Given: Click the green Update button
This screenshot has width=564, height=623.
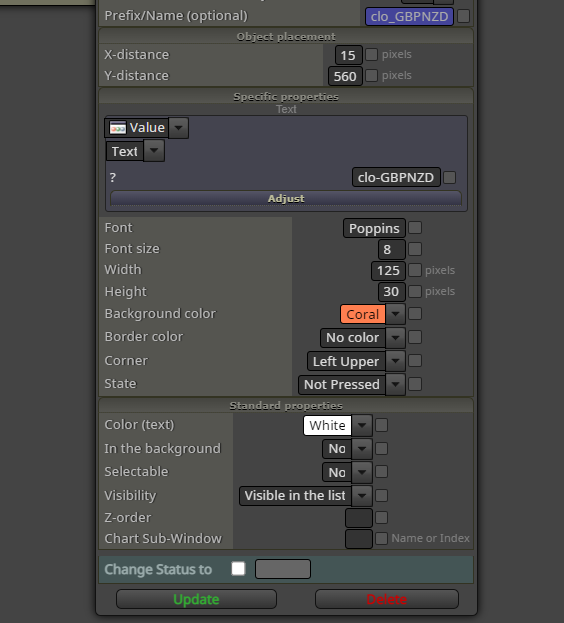Looking at the screenshot, I should tap(196, 599).
